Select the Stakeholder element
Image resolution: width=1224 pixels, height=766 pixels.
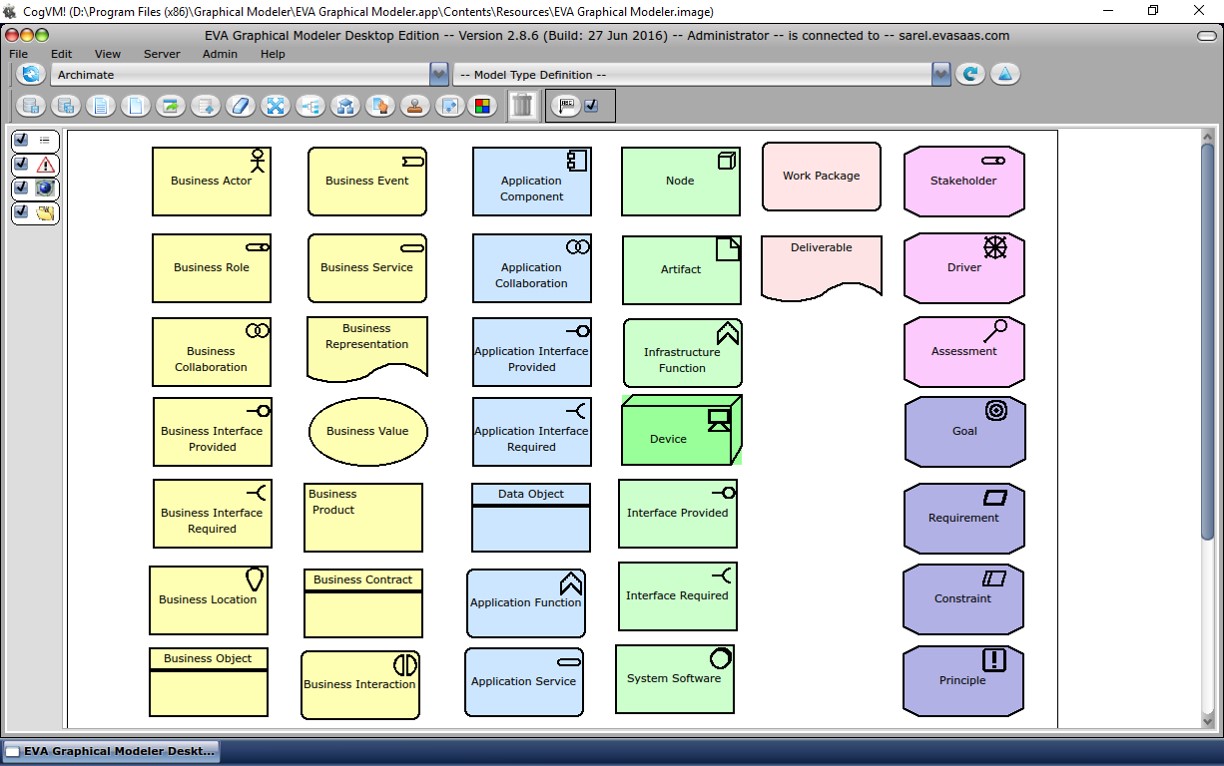(964, 181)
